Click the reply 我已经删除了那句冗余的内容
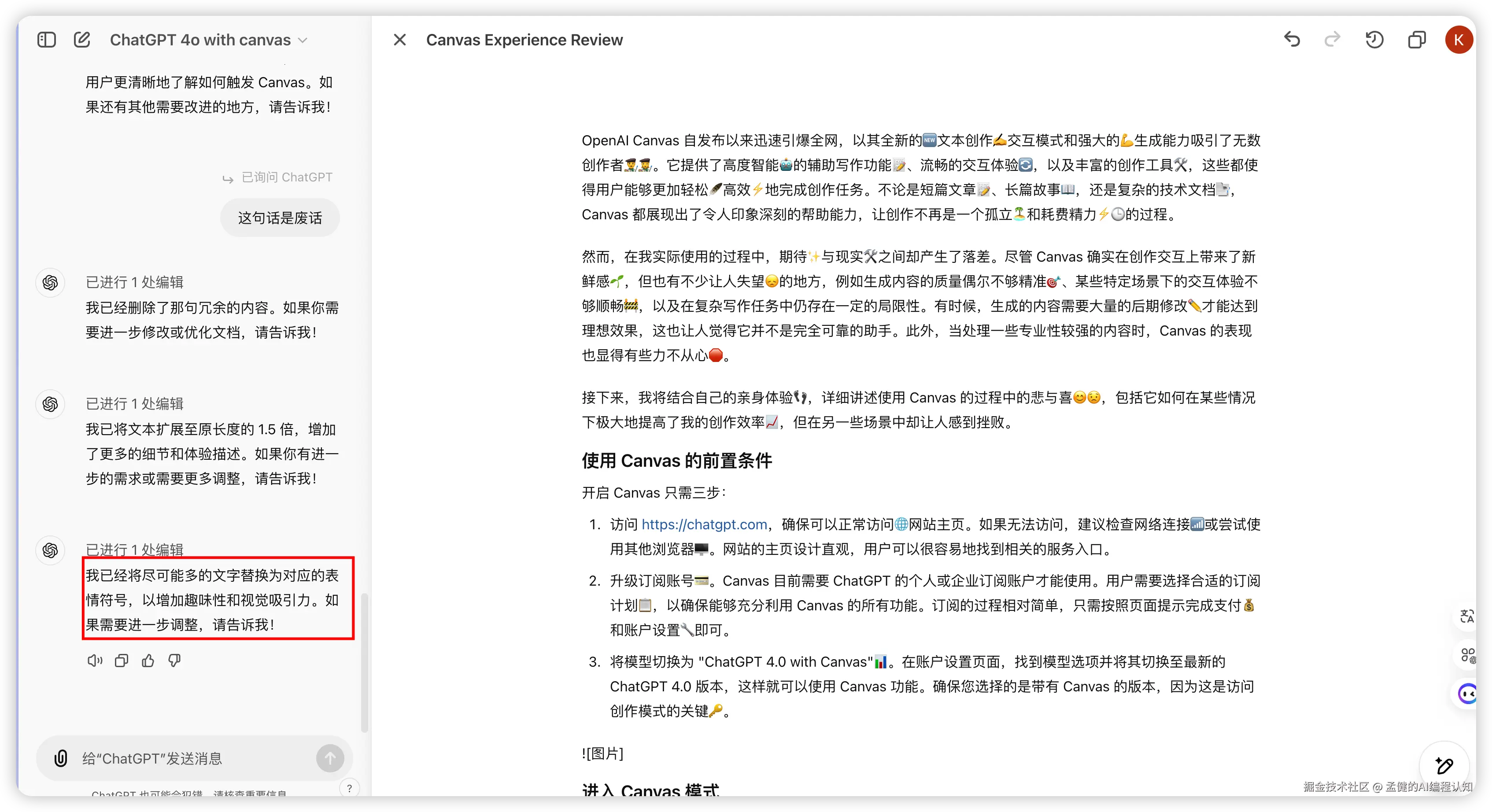This screenshot has width=1492, height=812. [x=213, y=320]
